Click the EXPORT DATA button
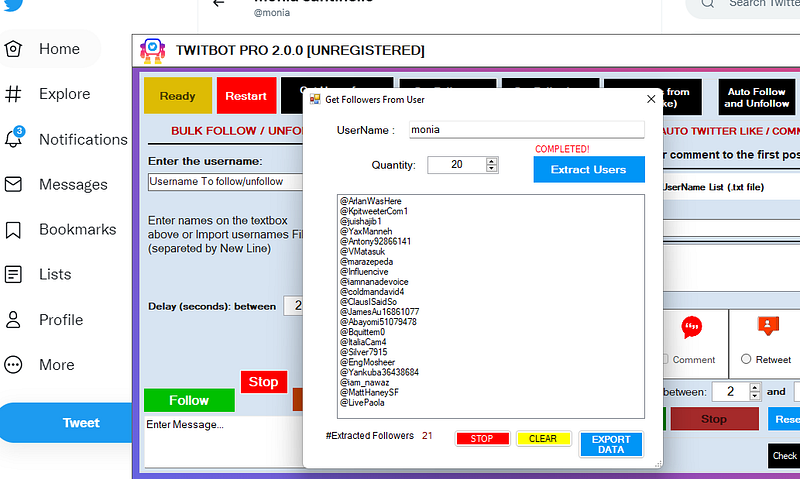The height and width of the screenshot is (479, 800). [x=611, y=444]
